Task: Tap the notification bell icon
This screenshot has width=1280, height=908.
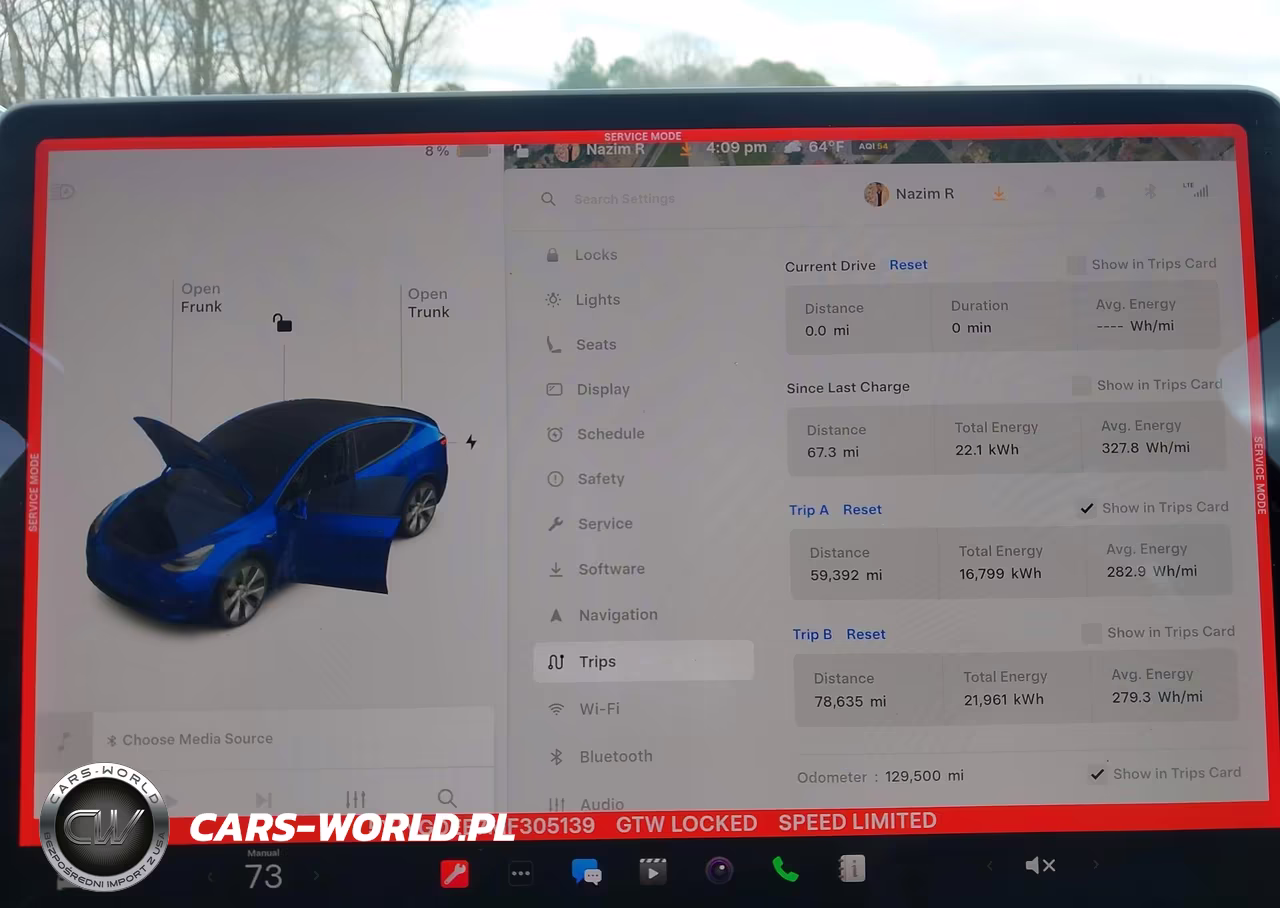Action: pyautogui.click(x=1099, y=192)
